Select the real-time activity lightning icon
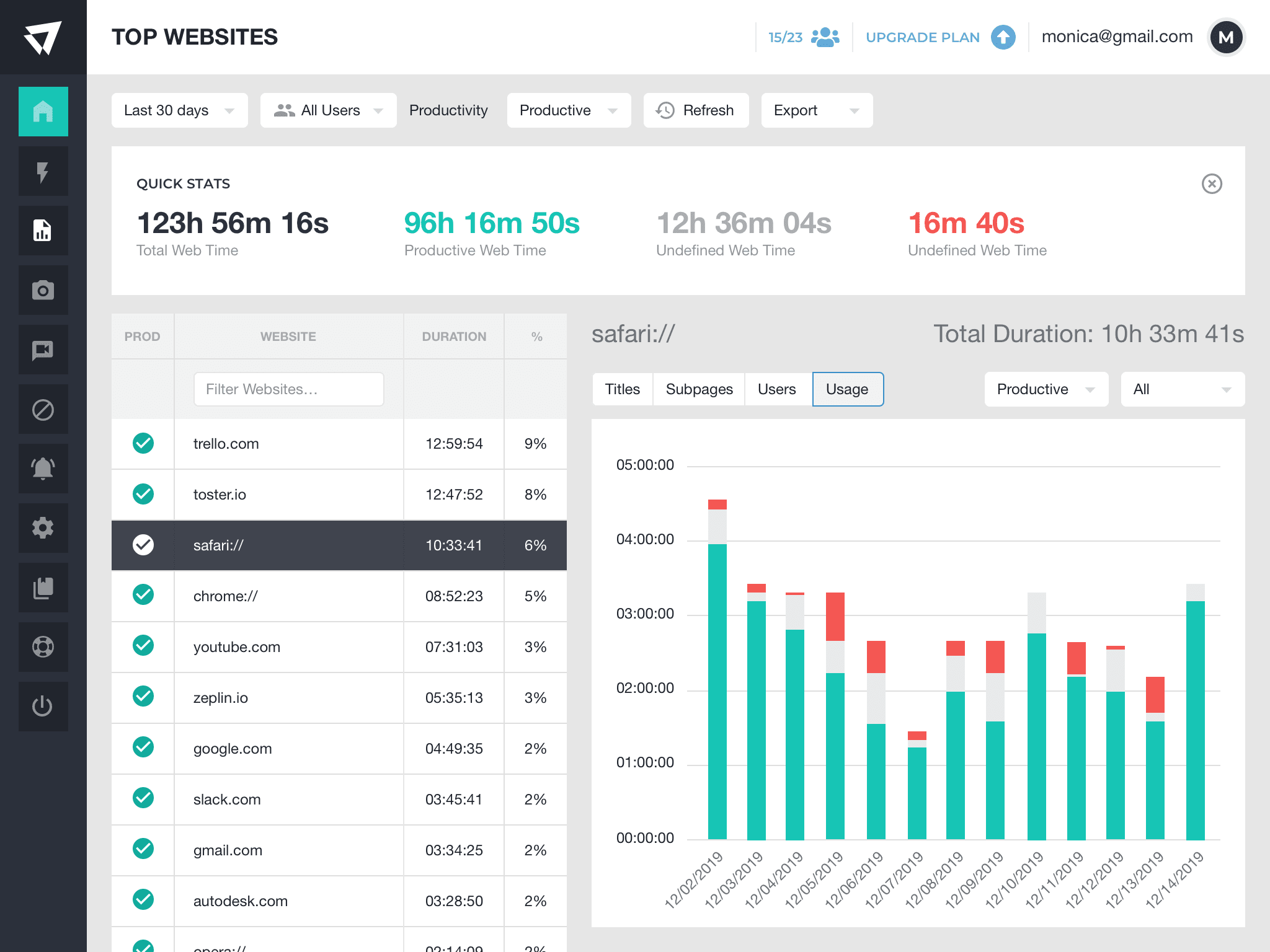 coord(43,171)
